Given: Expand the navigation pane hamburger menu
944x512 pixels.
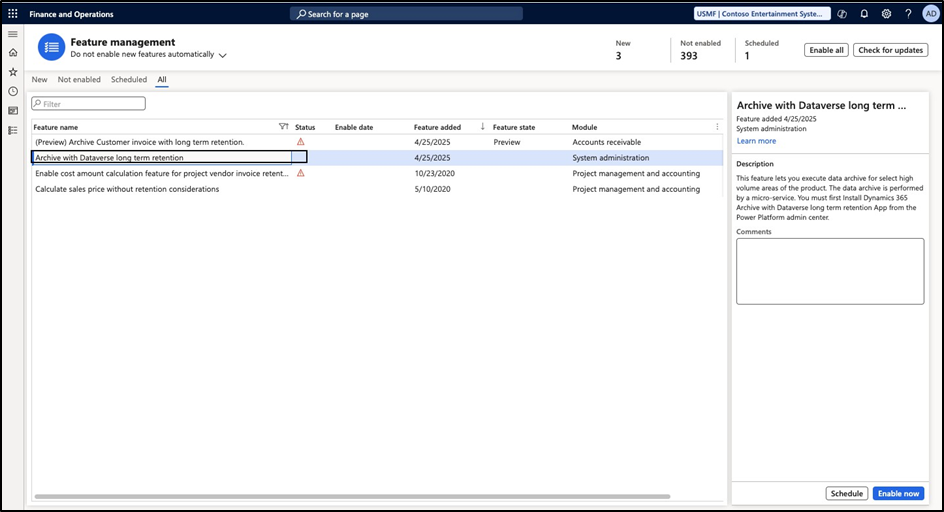Looking at the screenshot, I should pos(13,34).
